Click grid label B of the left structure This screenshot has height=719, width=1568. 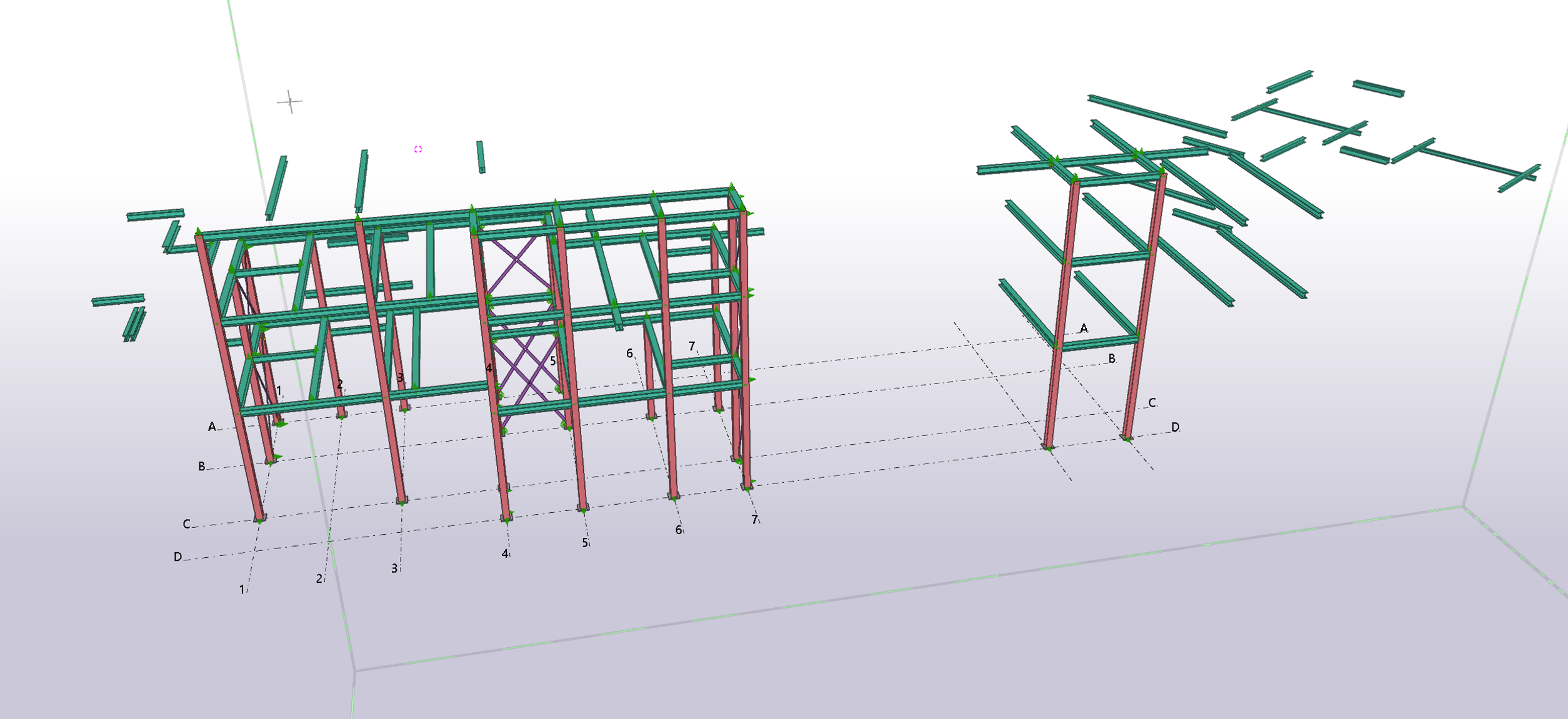point(201,467)
